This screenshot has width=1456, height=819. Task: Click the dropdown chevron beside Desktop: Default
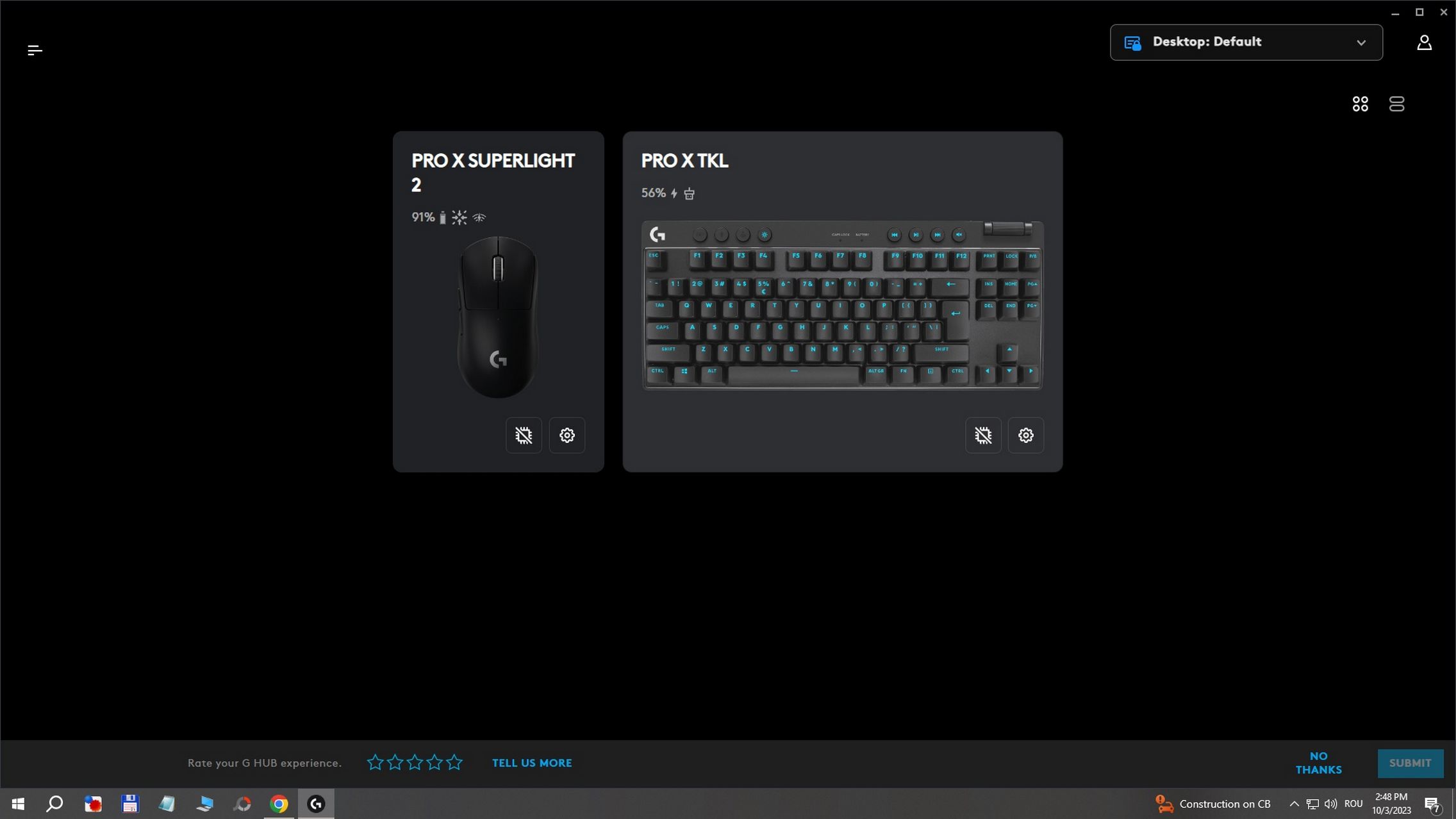1361,42
